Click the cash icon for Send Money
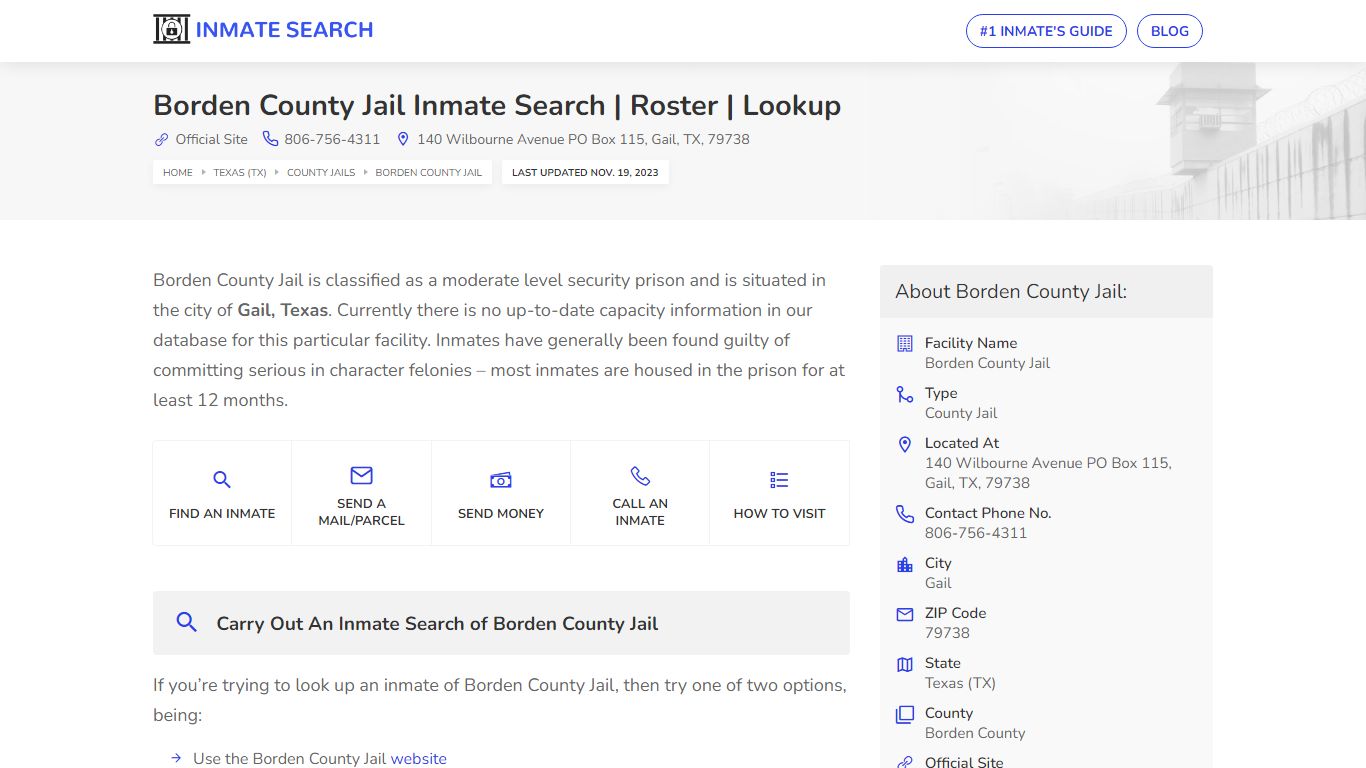 (x=501, y=480)
